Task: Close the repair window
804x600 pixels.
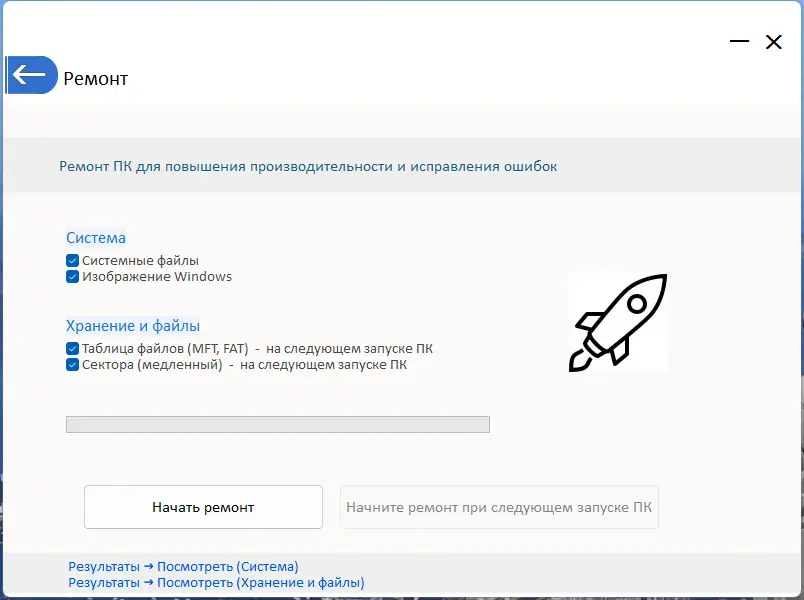Action: (x=774, y=42)
